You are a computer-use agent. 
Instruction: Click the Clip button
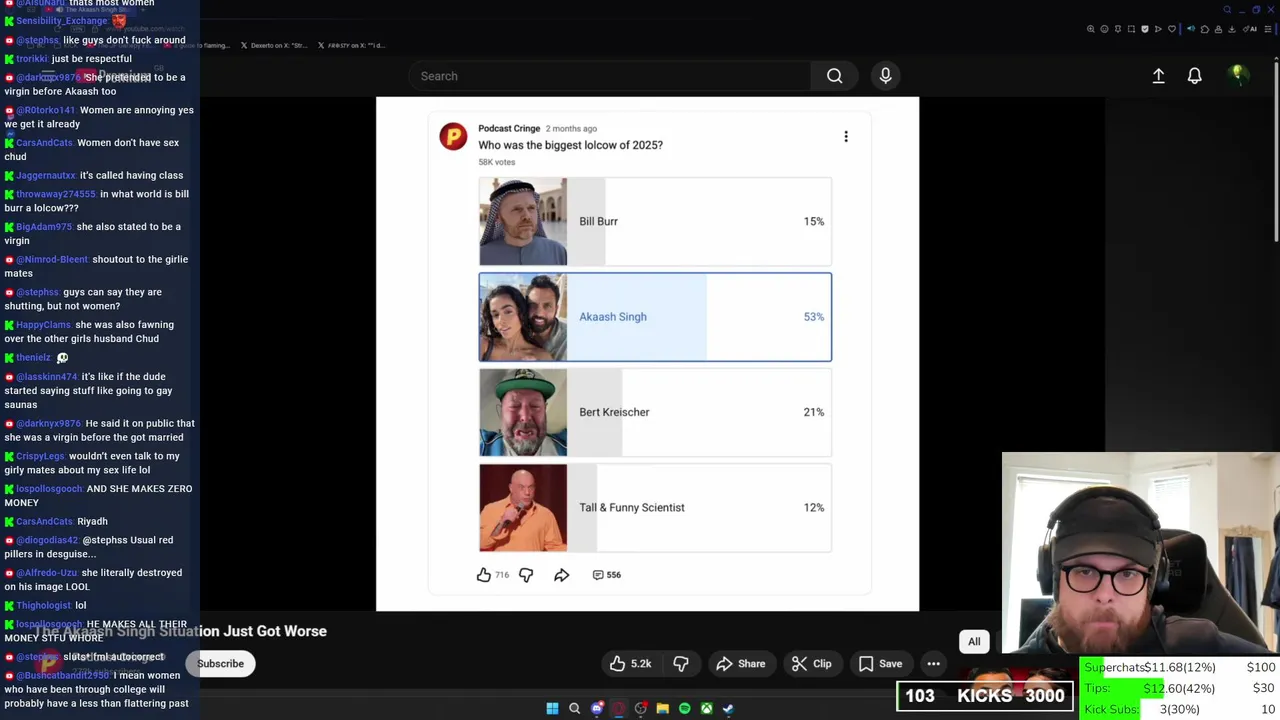[811, 664]
